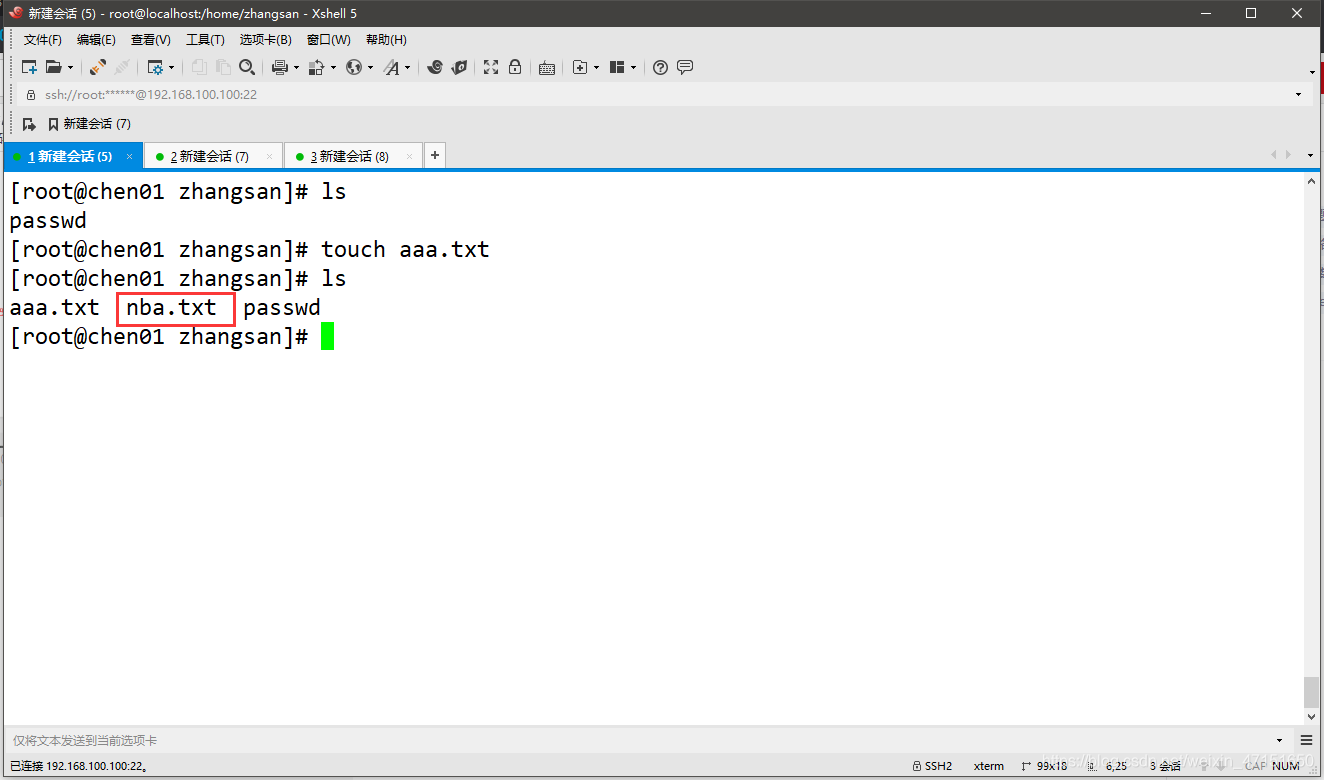This screenshot has height=780, width=1324.
Task: Open the 窗口(W) menu
Action: click(329, 40)
